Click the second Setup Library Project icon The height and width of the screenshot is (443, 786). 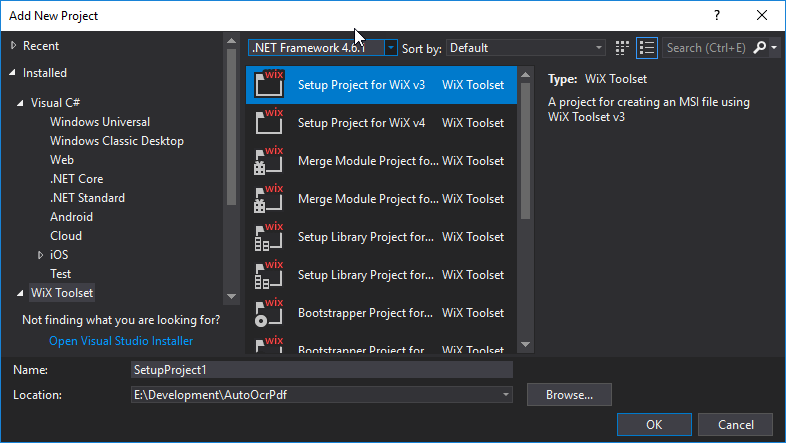[269, 275]
